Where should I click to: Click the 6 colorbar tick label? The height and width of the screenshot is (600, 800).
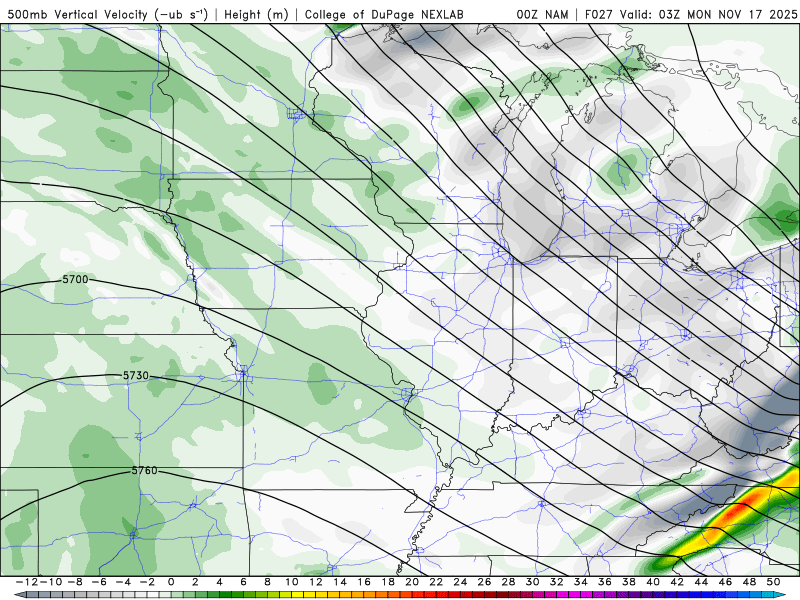[x=243, y=582]
